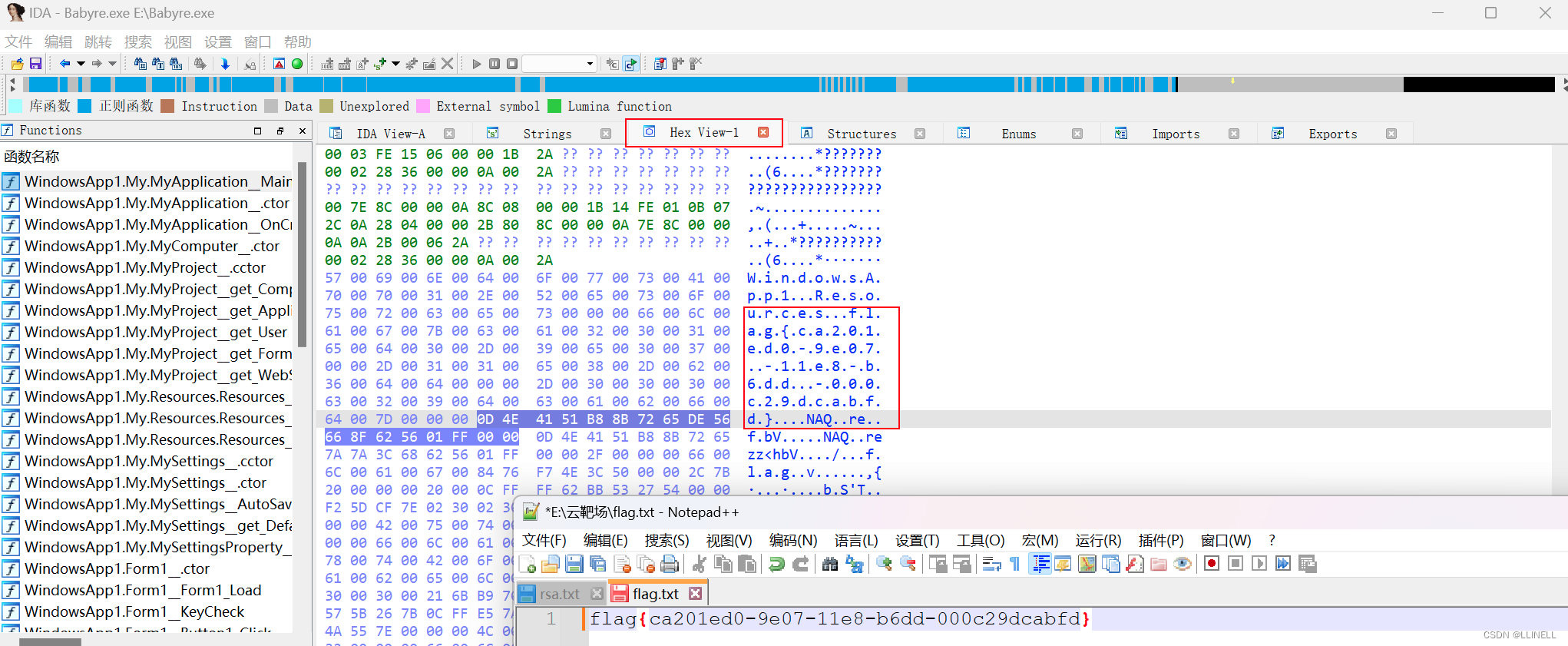Stop the debugger process
This screenshot has height=646, width=1568.
point(511,64)
